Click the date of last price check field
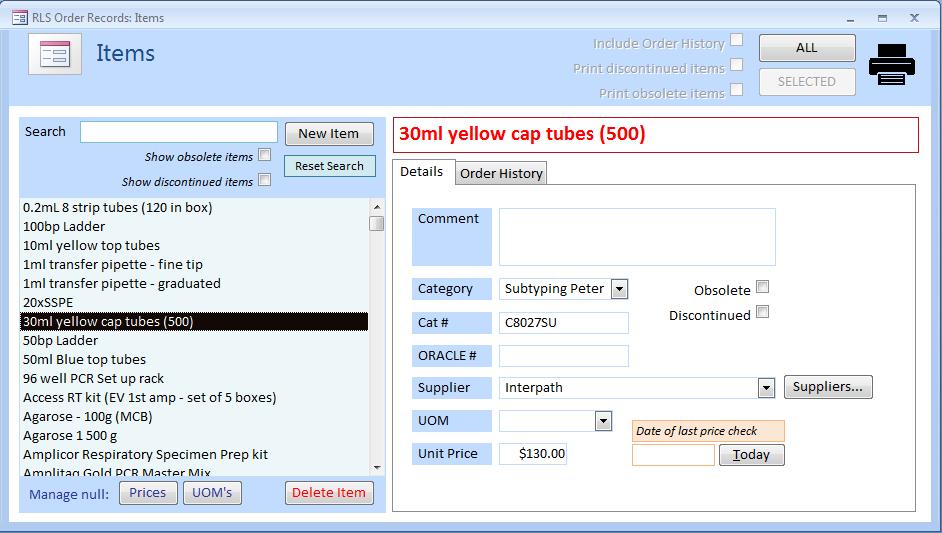Image resolution: width=942 pixels, height=533 pixels. point(673,455)
